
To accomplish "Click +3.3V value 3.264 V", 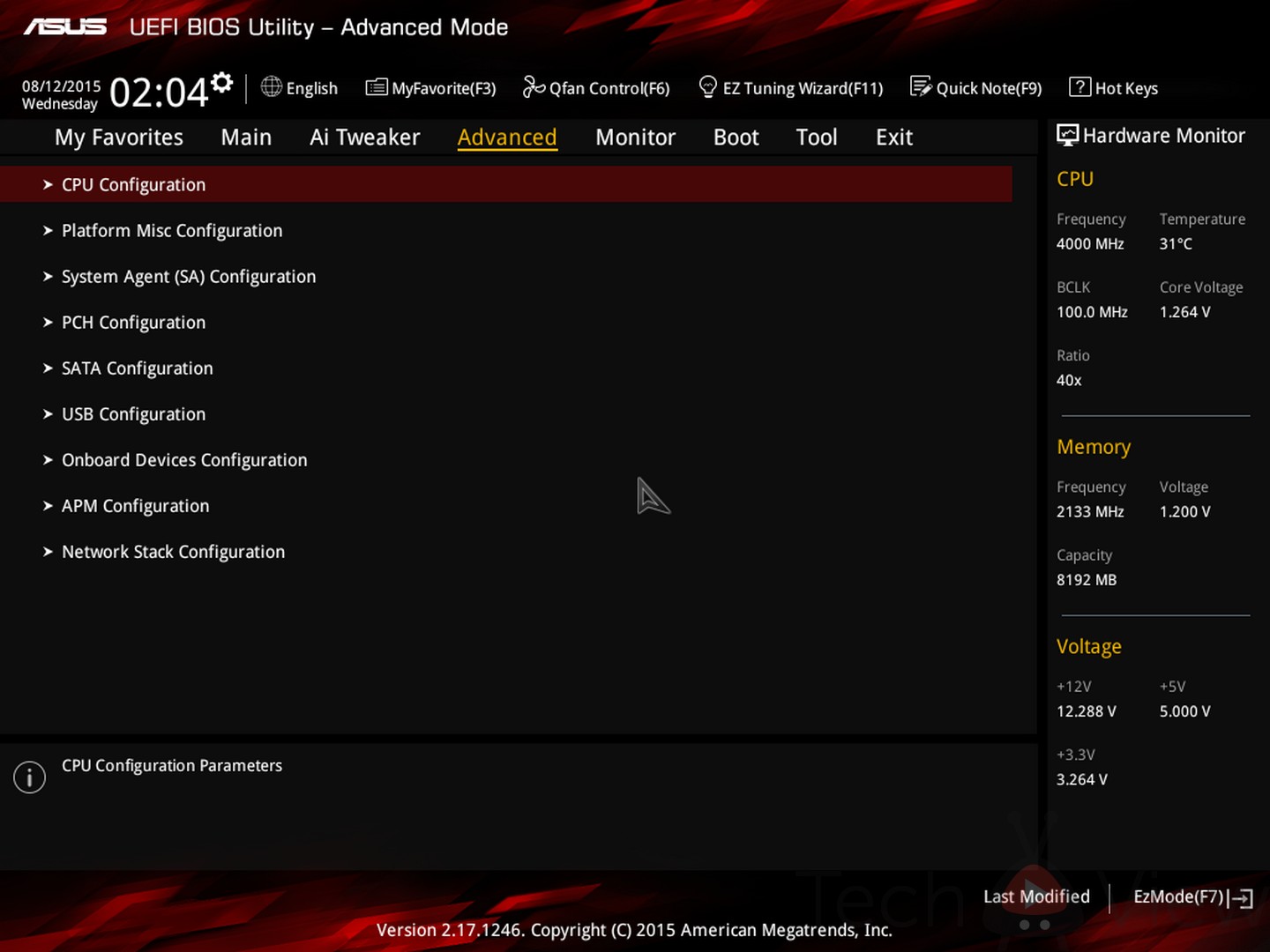I will tap(1082, 779).
